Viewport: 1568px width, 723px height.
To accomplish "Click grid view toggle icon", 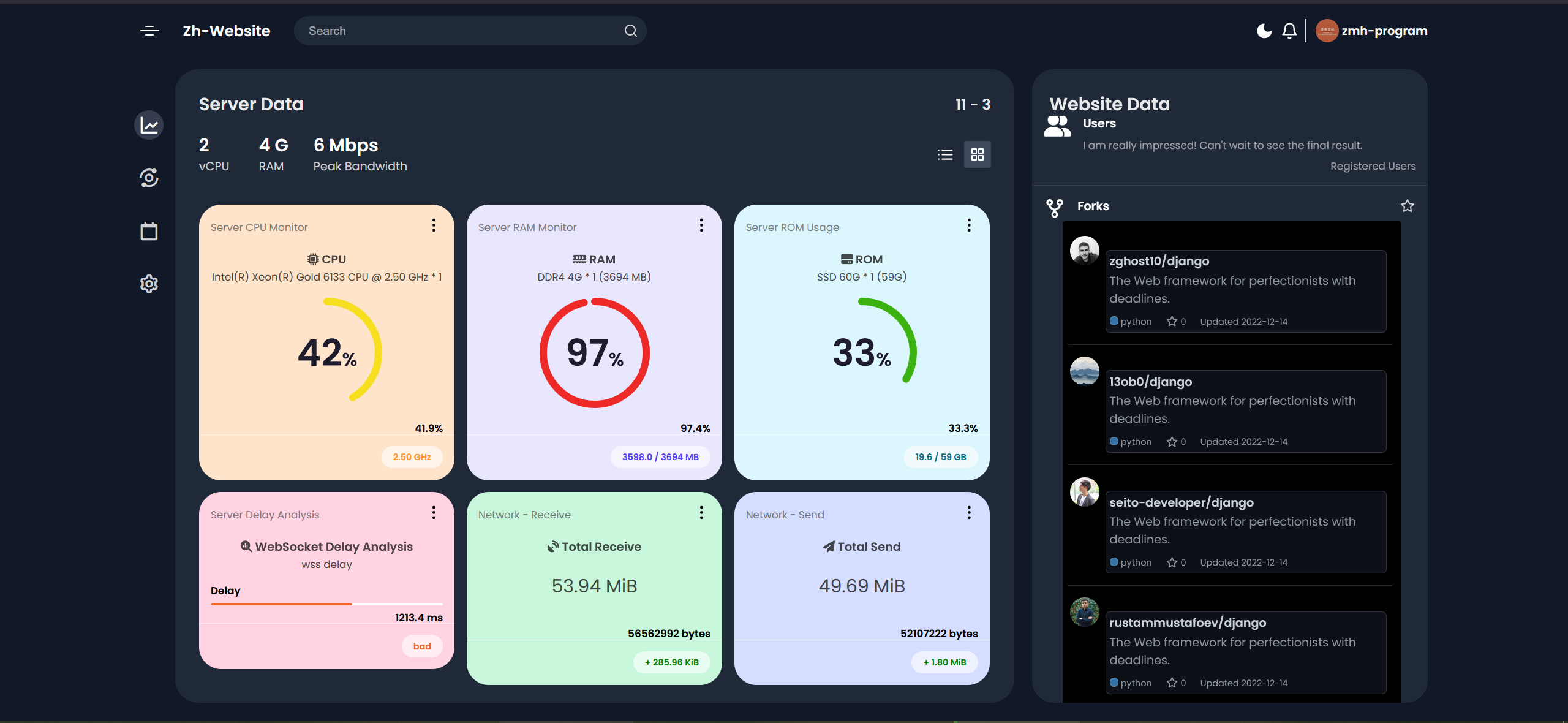I will [978, 155].
